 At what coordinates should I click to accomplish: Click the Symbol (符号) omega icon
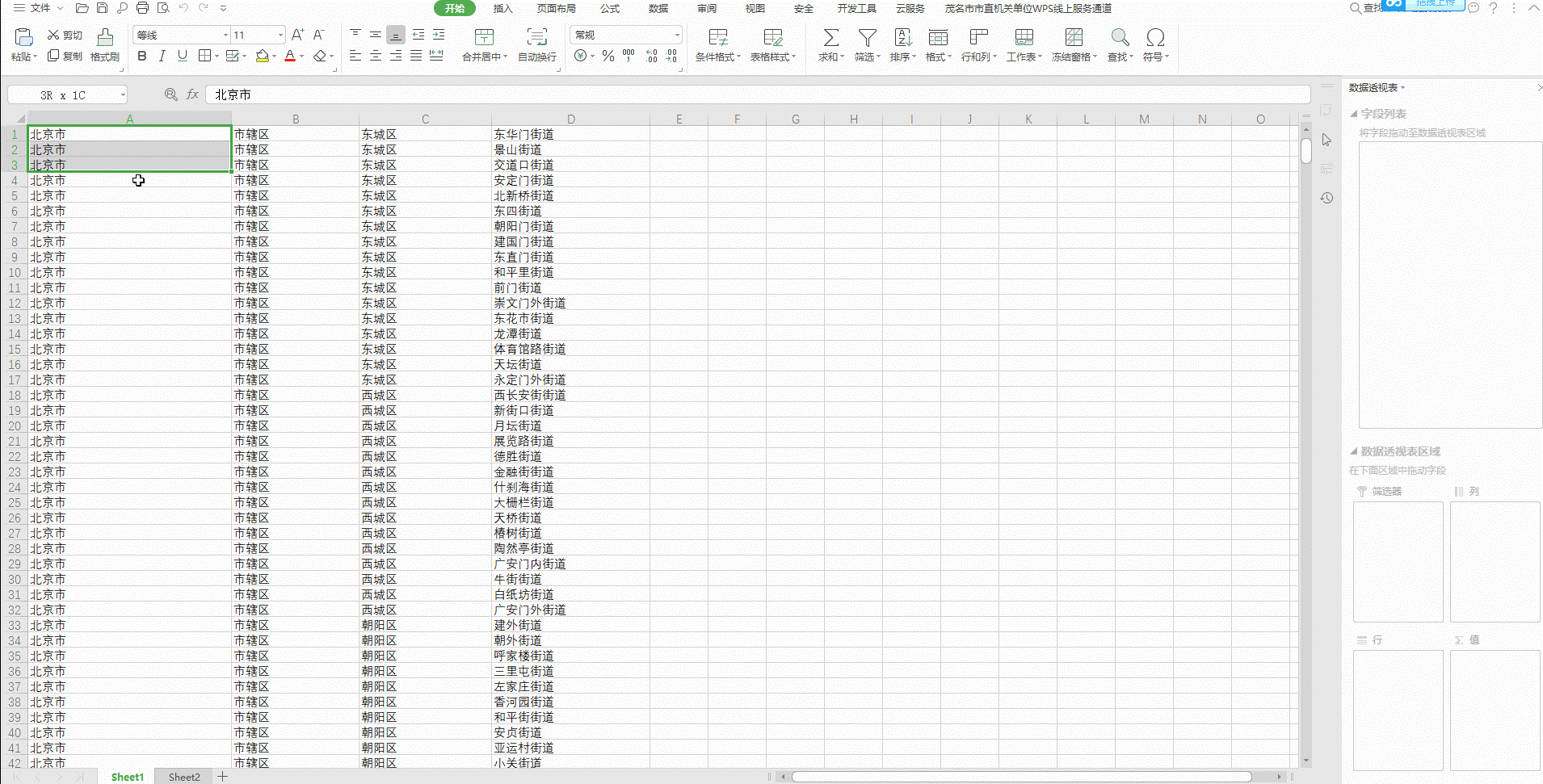click(1155, 37)
